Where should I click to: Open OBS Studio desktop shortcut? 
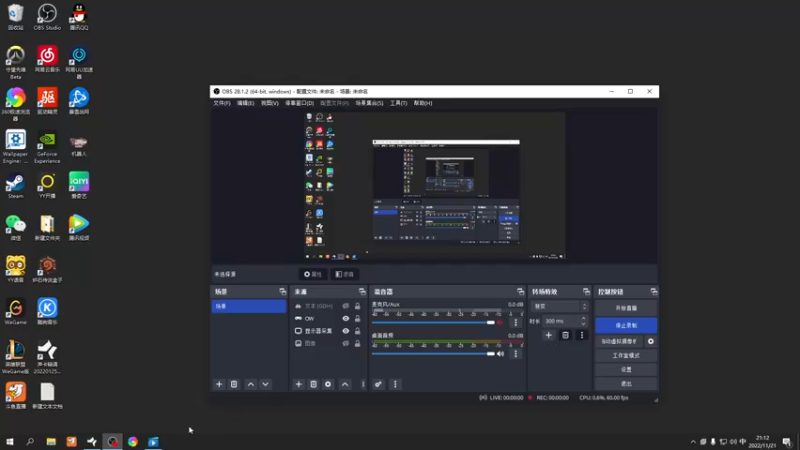(47, 17)
